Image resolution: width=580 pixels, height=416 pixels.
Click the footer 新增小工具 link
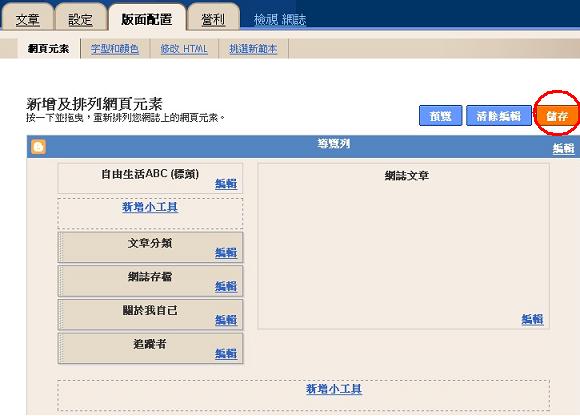pos(334,389)
